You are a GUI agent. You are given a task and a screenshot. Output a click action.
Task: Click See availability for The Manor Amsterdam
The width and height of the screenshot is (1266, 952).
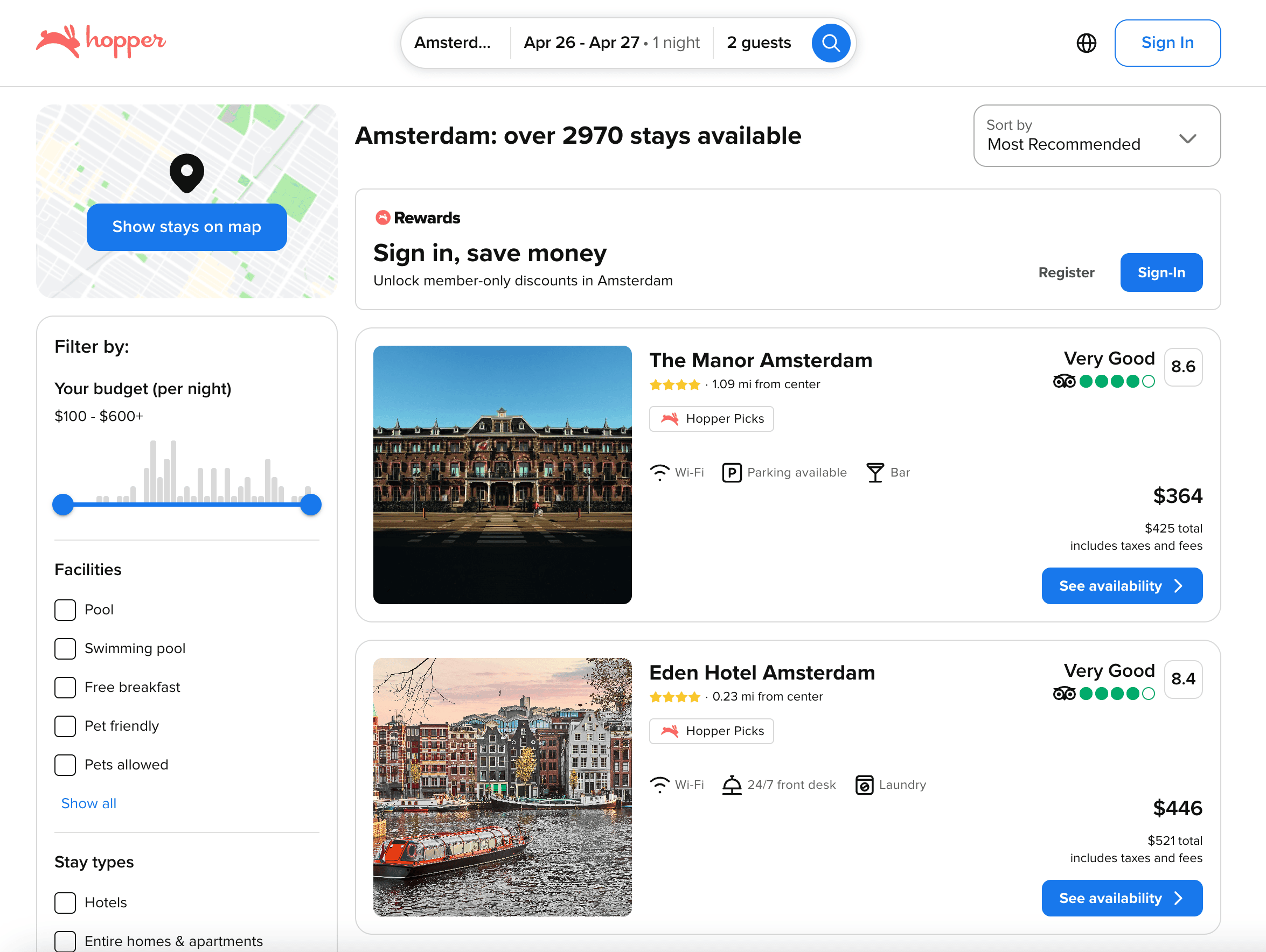(1121, 586)
